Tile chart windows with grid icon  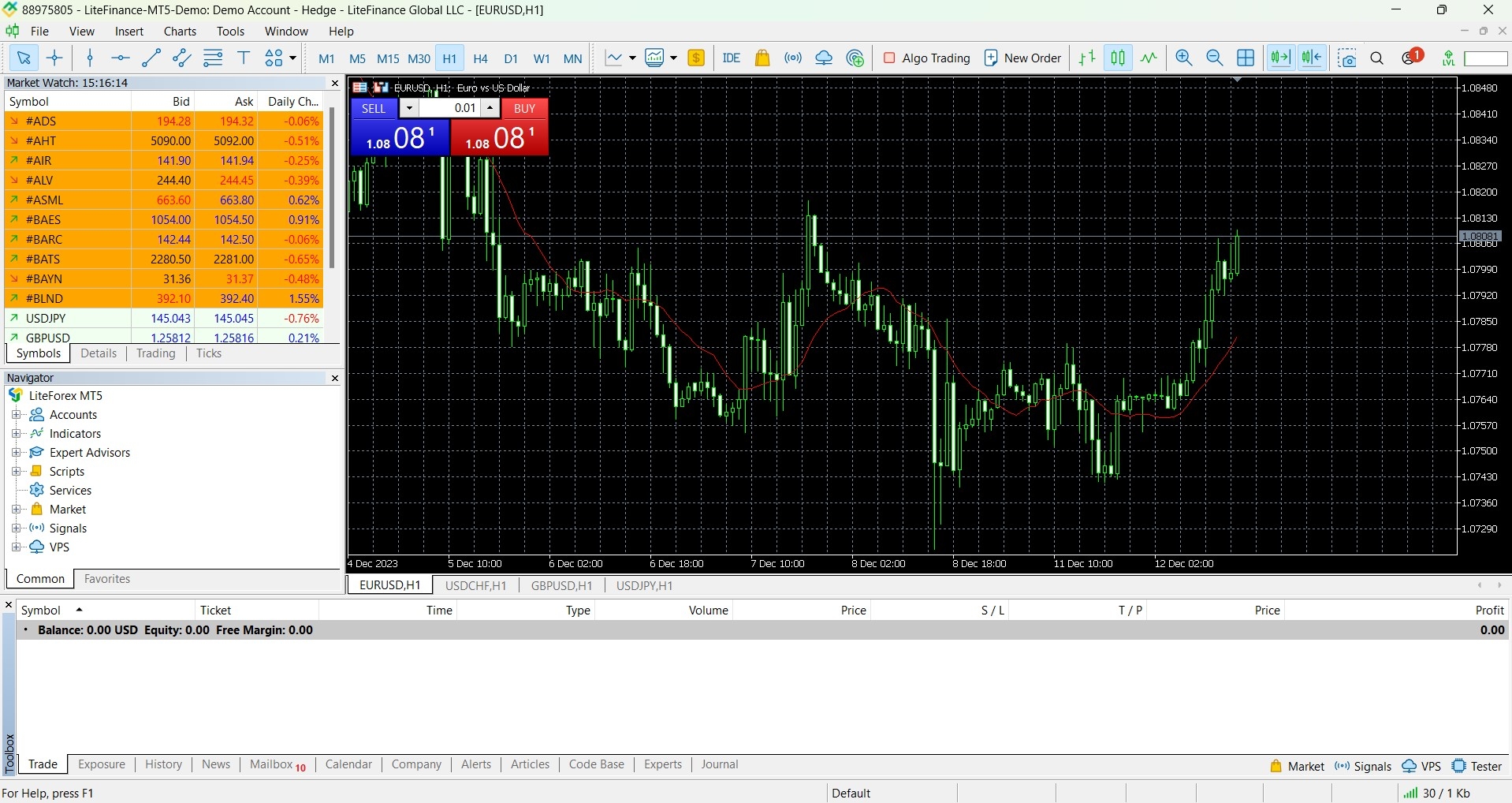click(1246, 58)
